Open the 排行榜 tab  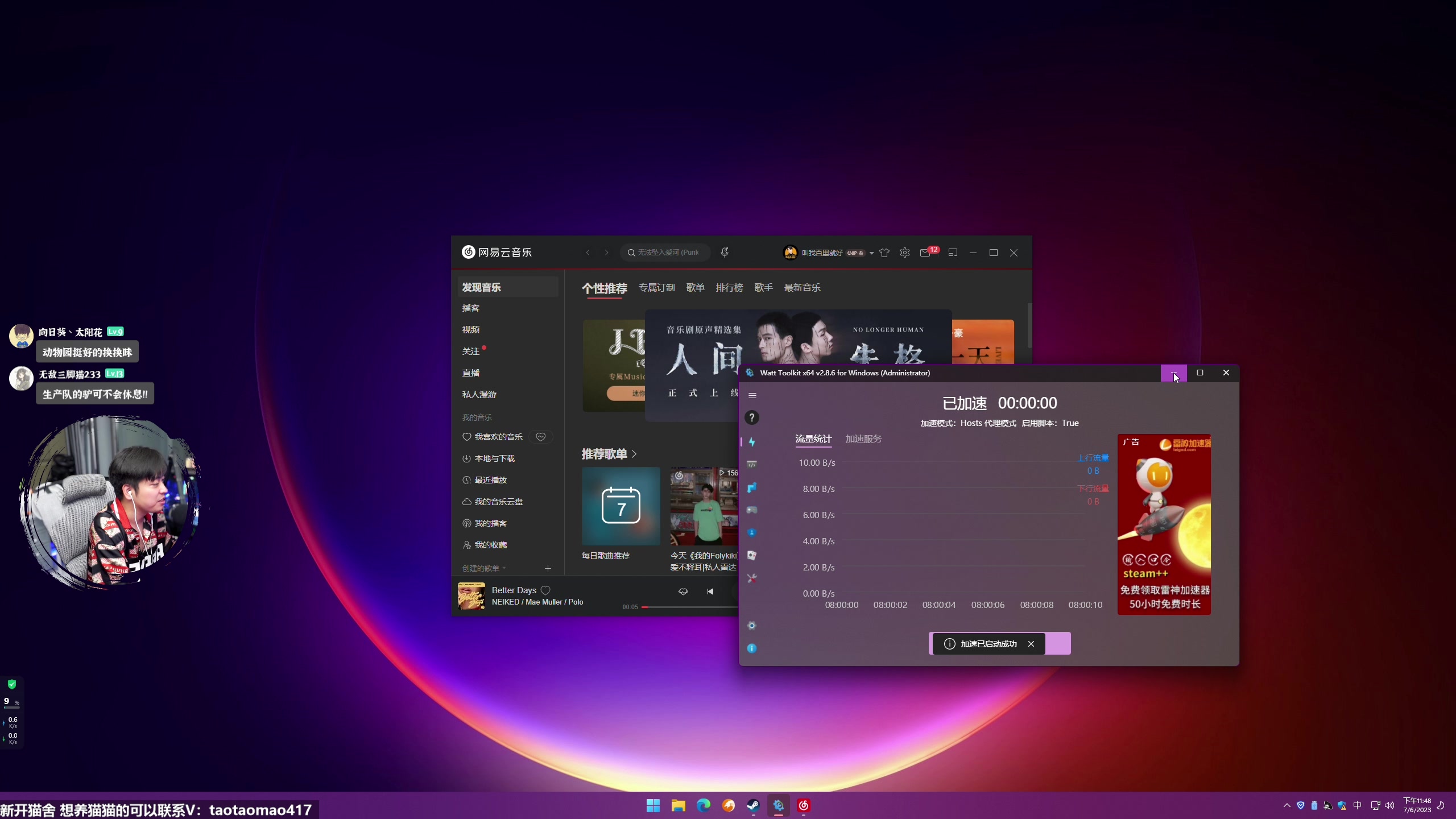click(x=730, y=288)
